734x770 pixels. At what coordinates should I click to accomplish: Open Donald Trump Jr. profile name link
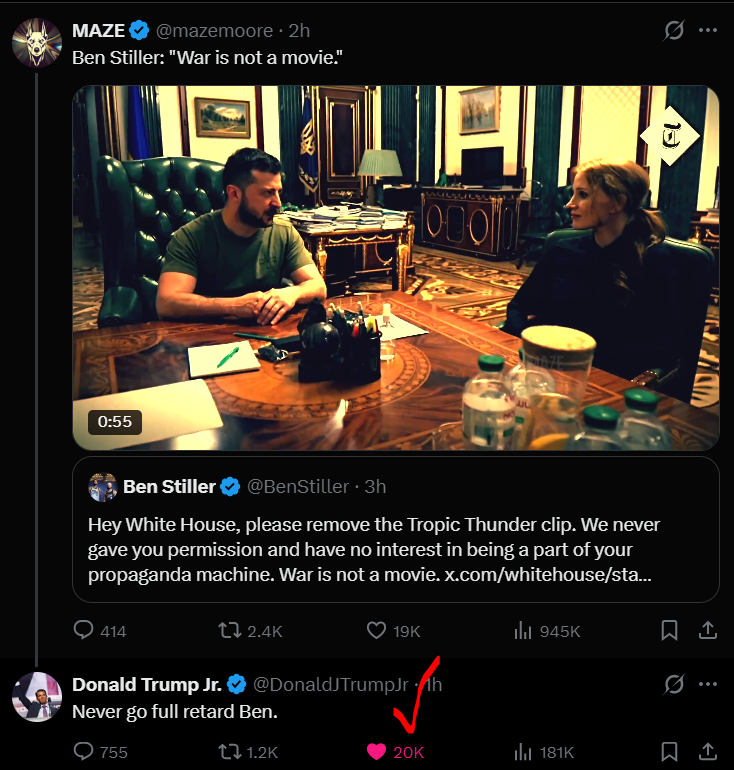[147, 685]
